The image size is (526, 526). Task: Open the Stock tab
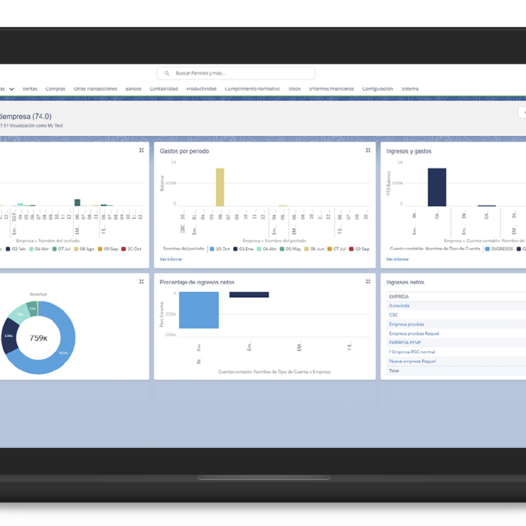(295, 89)
